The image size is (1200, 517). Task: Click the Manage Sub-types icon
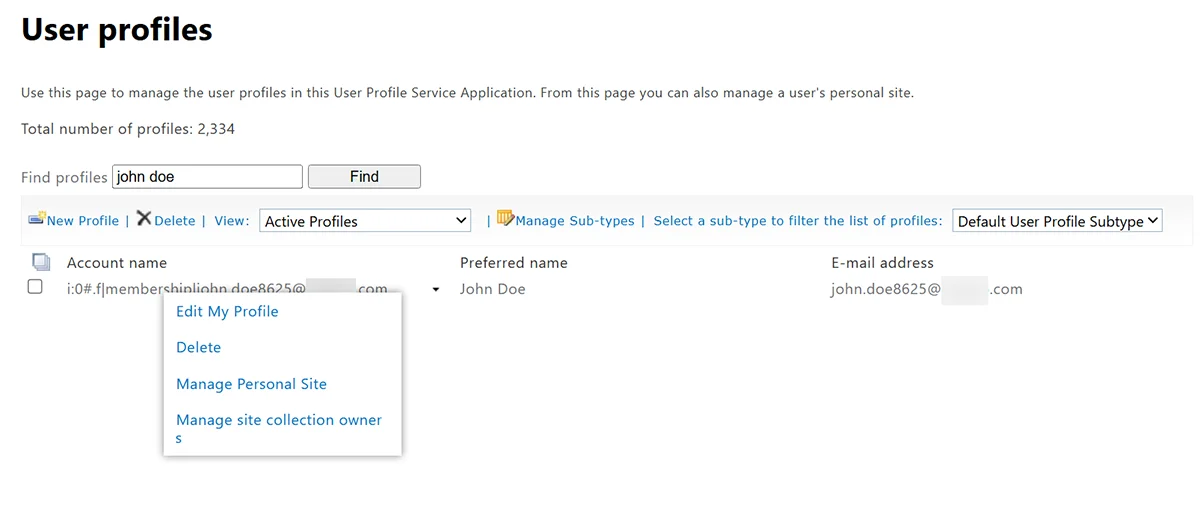[x=505, y=218]
